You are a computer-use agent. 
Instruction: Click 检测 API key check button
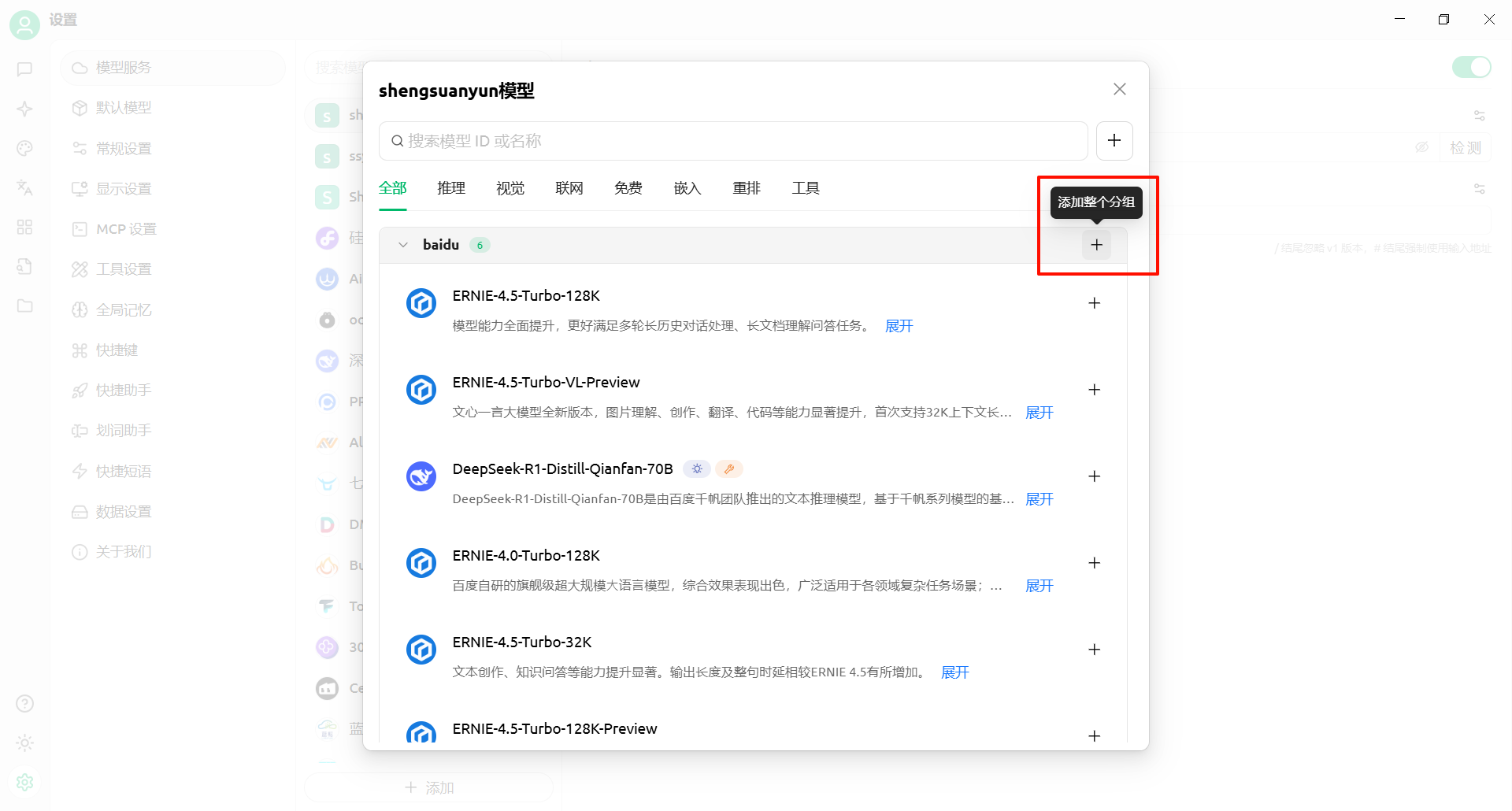click(x=1466, y=148)
